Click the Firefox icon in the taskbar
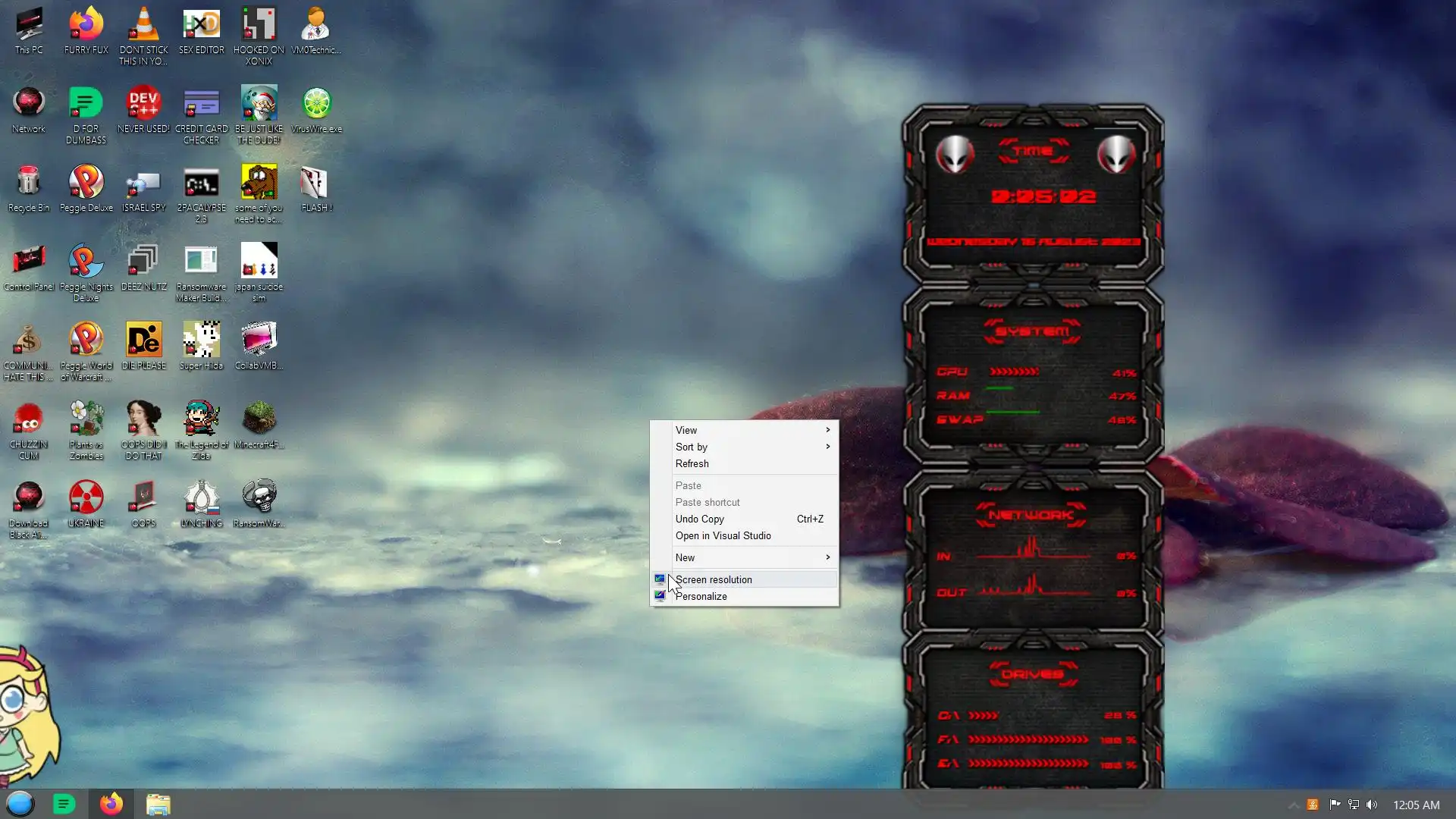 (x=111, y=804)
